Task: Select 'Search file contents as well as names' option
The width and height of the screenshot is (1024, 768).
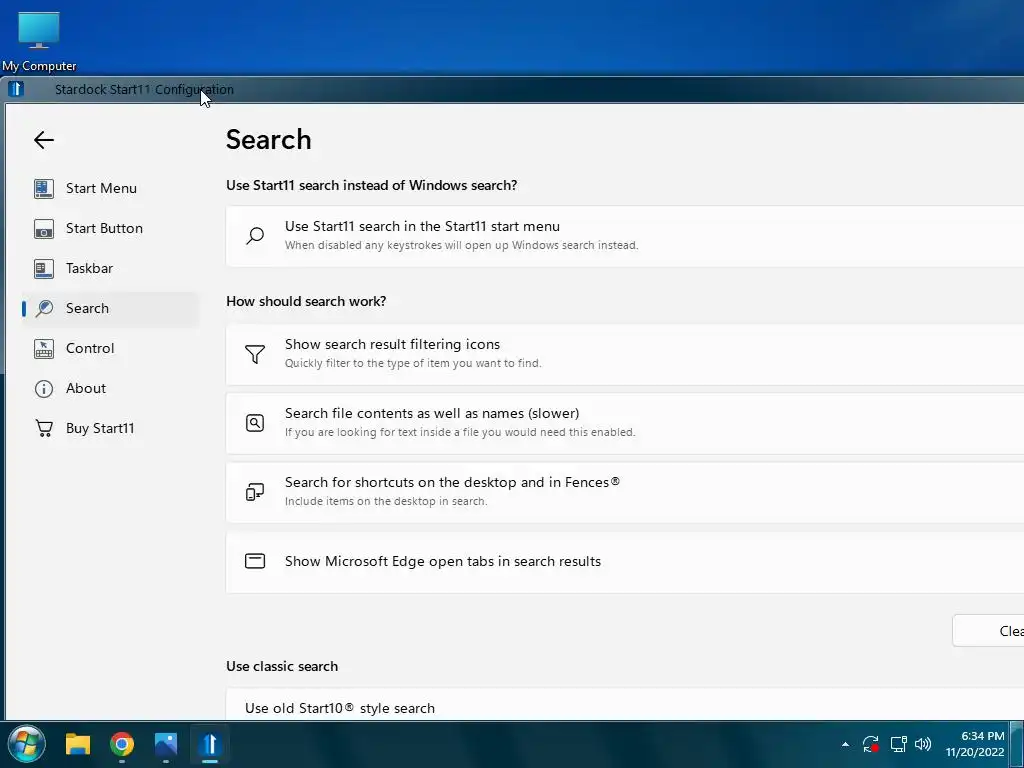Action: click(625, 423)
